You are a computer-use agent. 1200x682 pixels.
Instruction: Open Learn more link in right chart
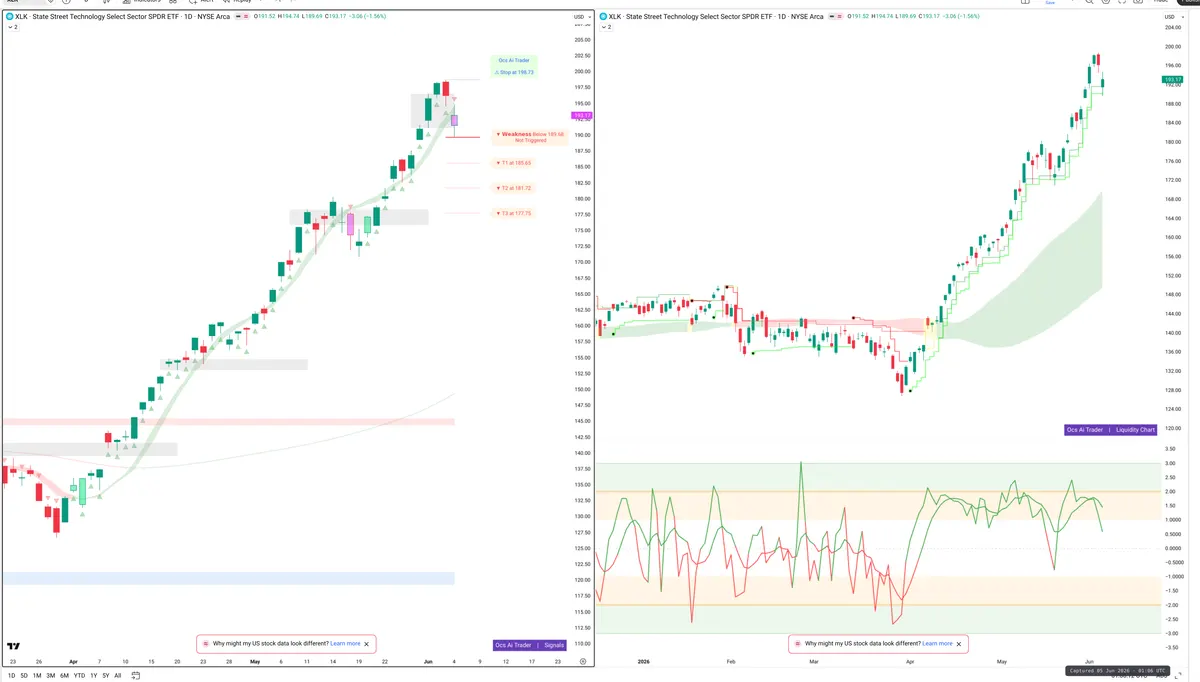click(937, 644)
